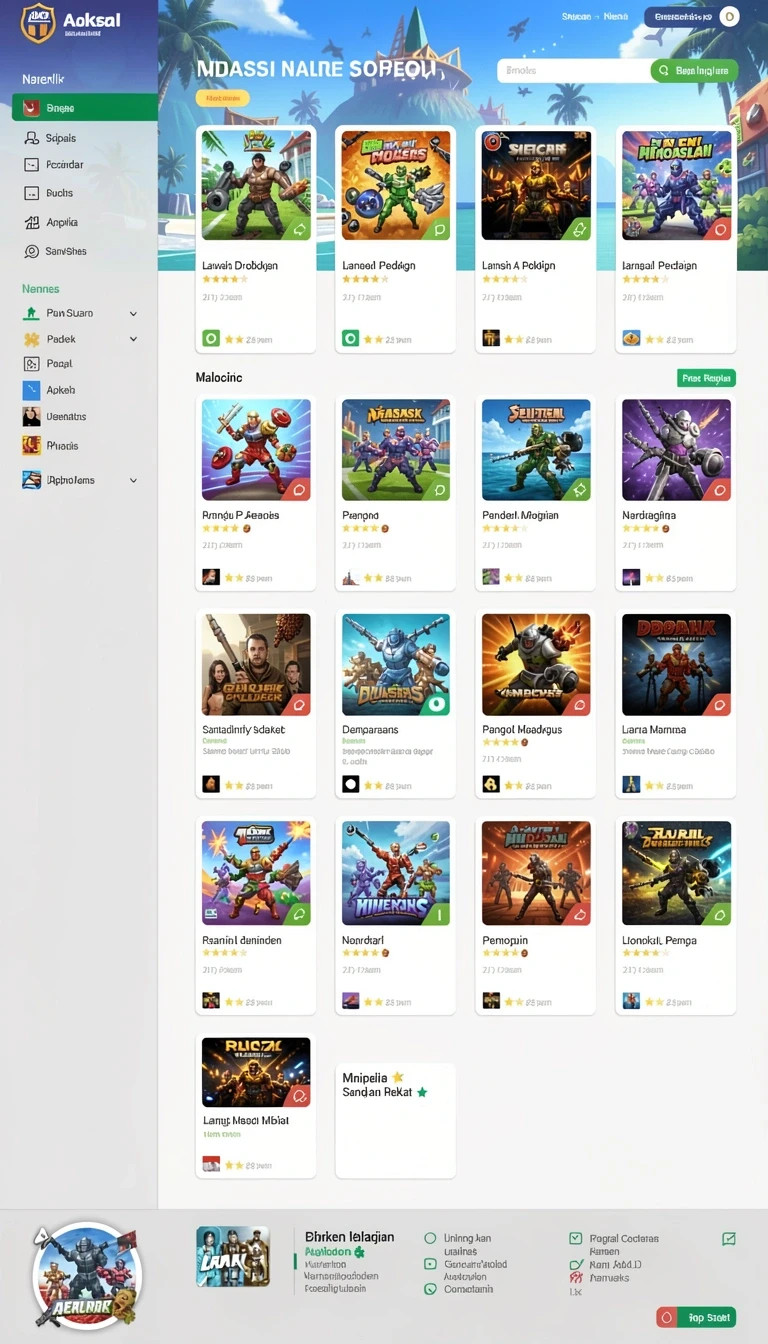Click red badge on Iarnpail Pedaign cover
Screen dimensions: 768x1344
click(719, 229)
